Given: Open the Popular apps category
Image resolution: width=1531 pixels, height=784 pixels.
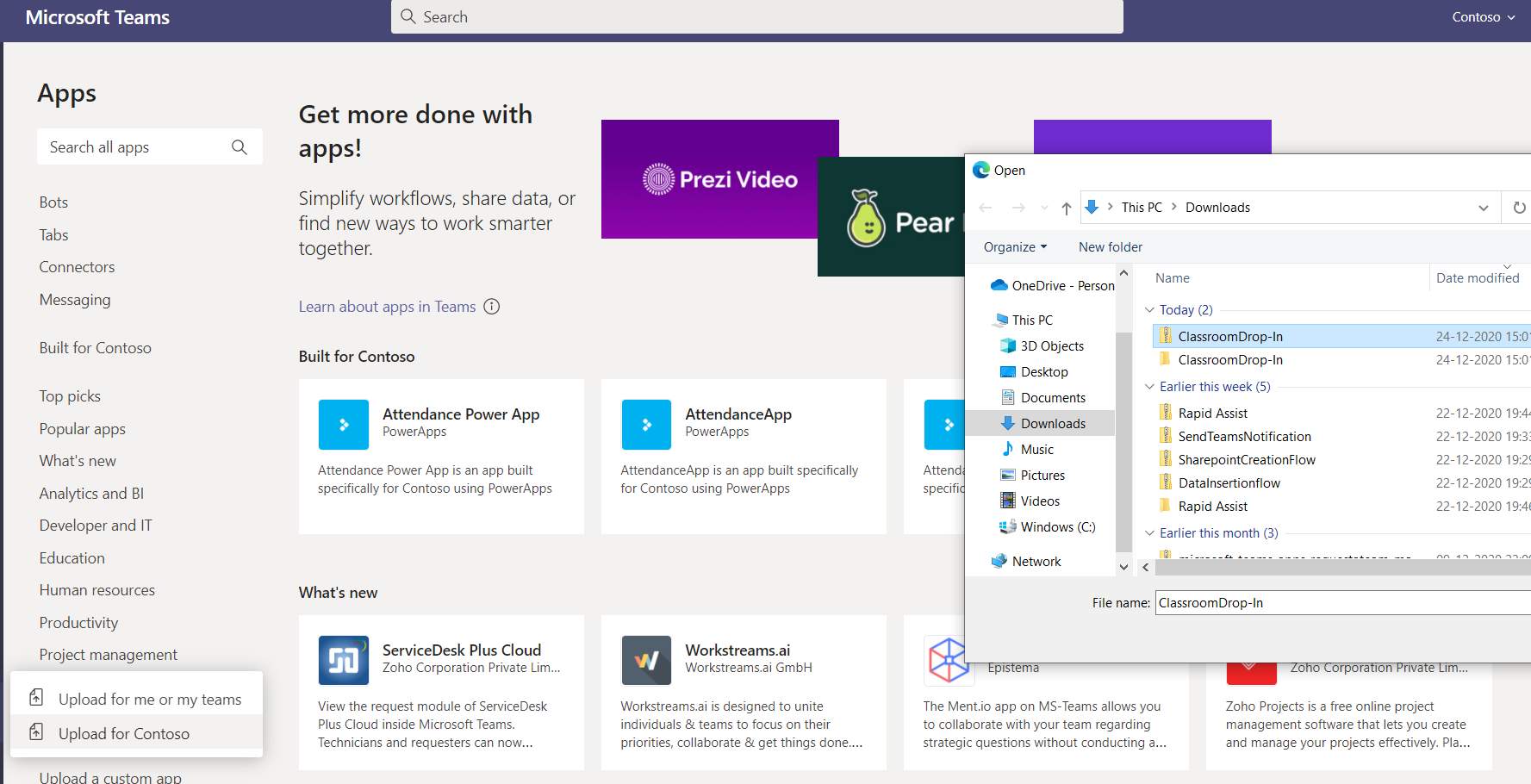Looking at the screenshot, I should click(82, 429).
